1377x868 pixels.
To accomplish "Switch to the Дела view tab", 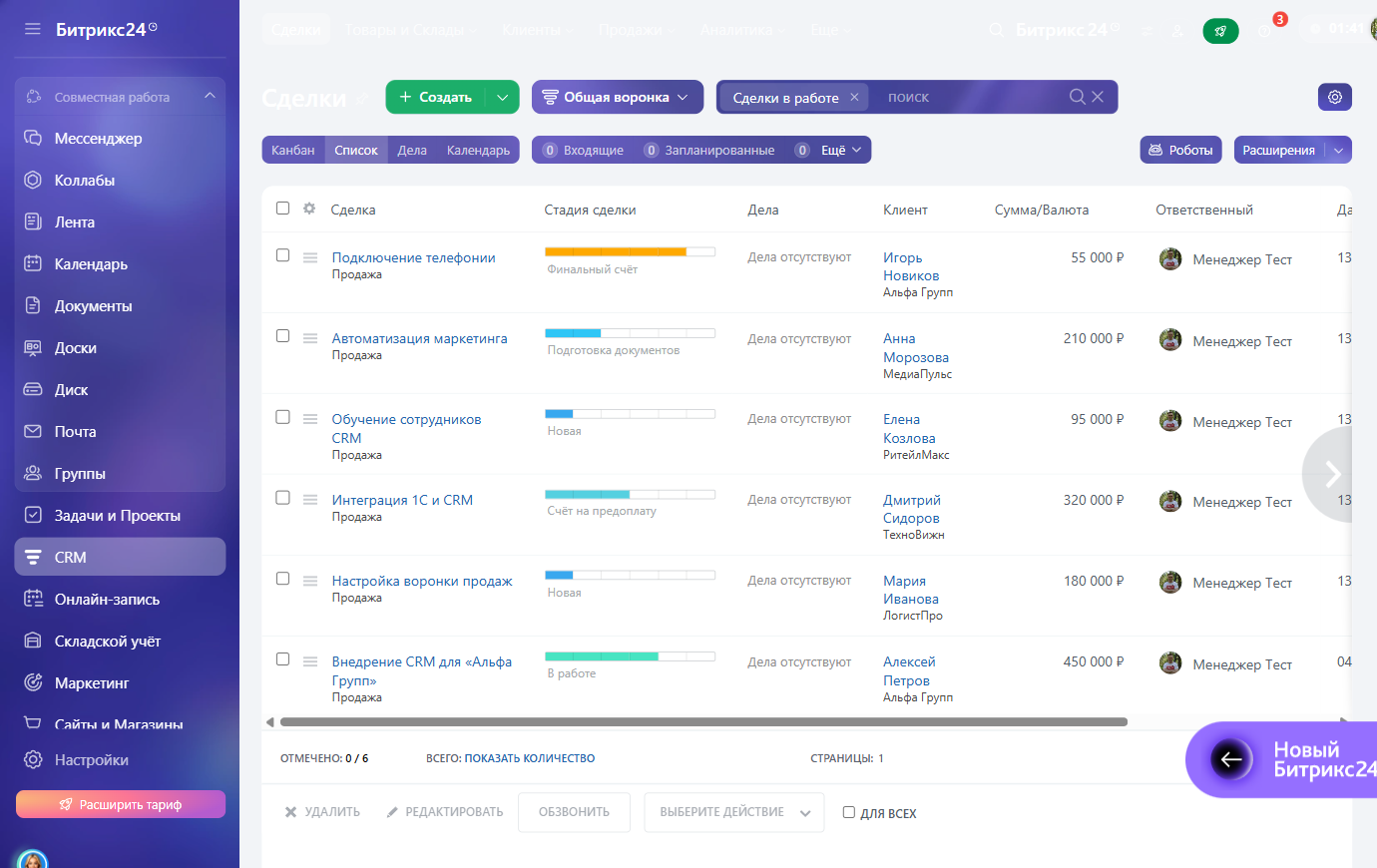I will click(412, 150).
